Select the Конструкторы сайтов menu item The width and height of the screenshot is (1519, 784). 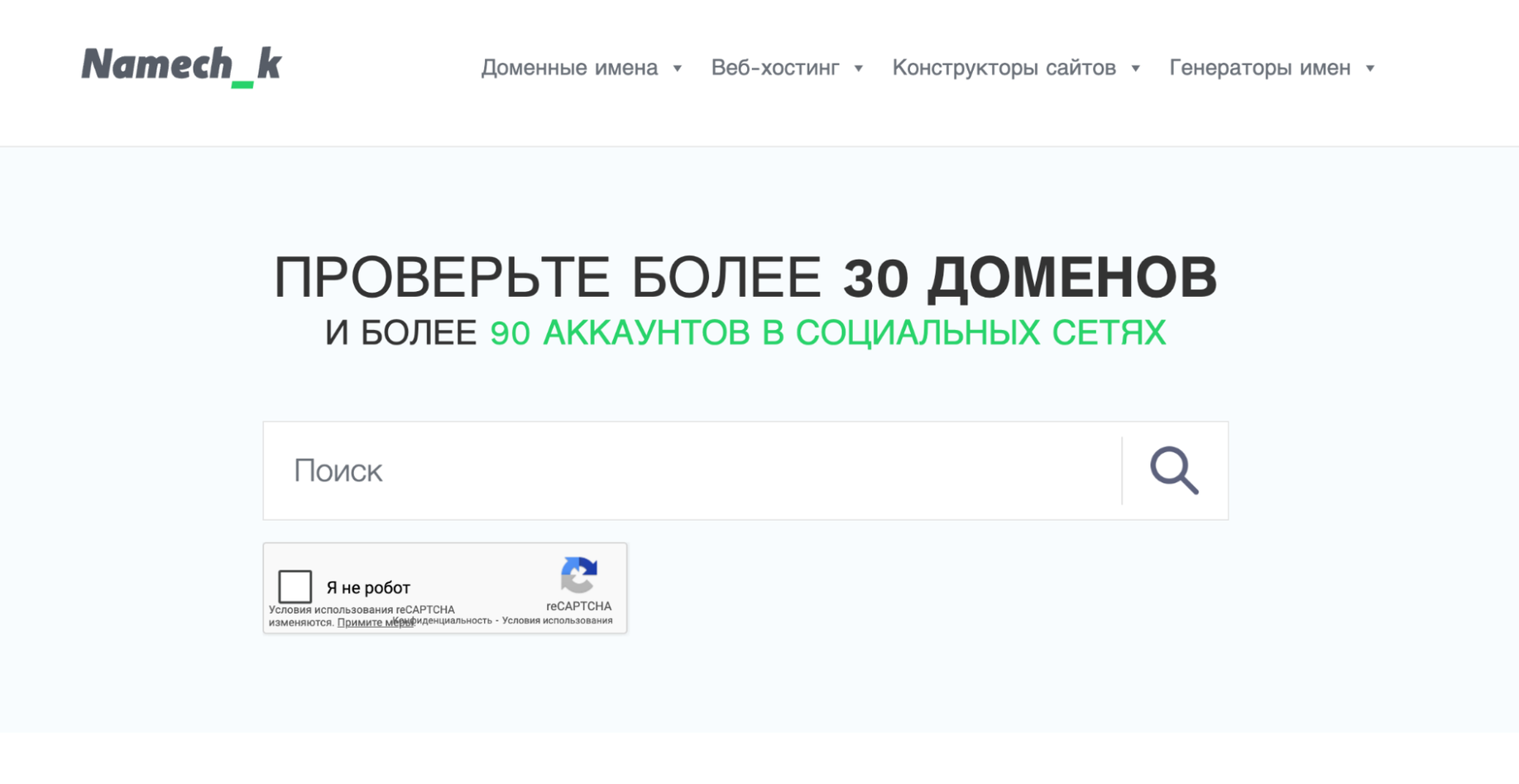1004,68
